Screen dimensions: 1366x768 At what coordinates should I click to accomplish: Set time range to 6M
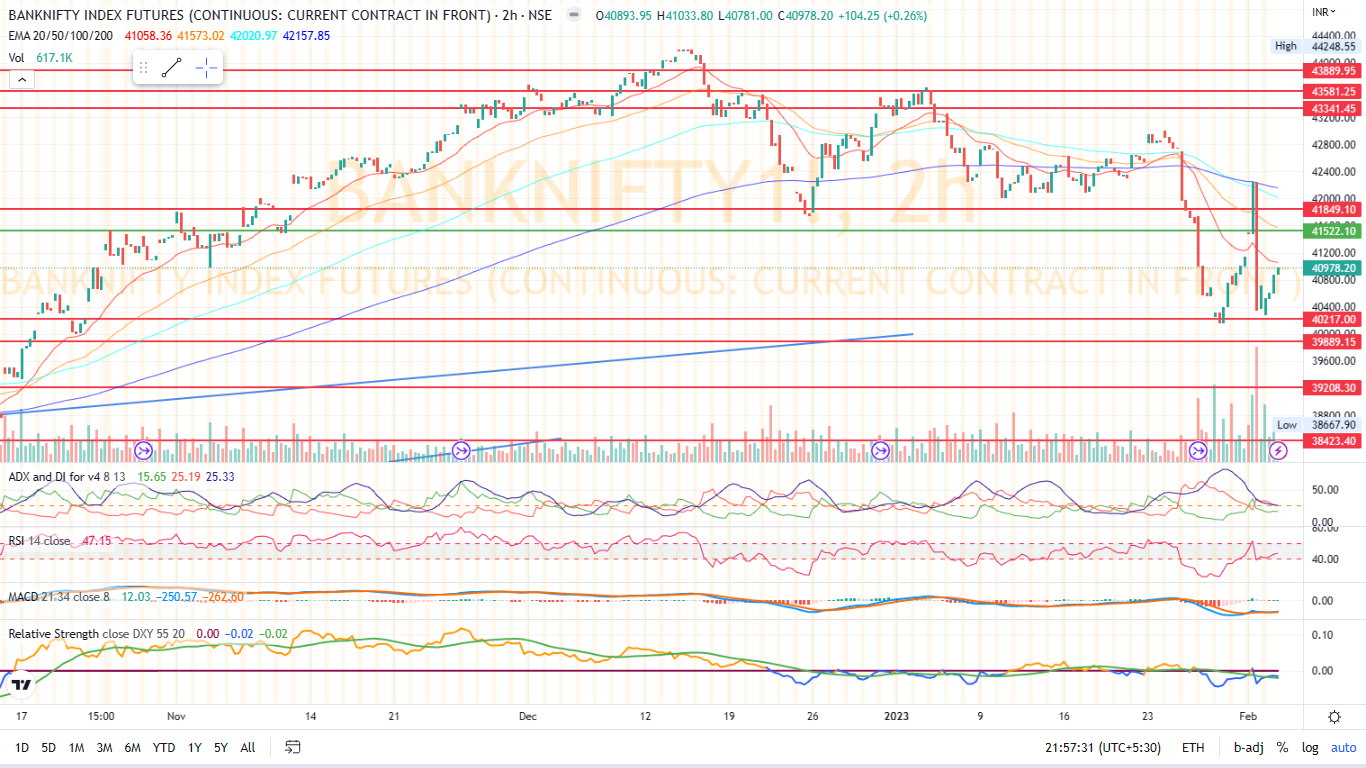tap(132, 747)
